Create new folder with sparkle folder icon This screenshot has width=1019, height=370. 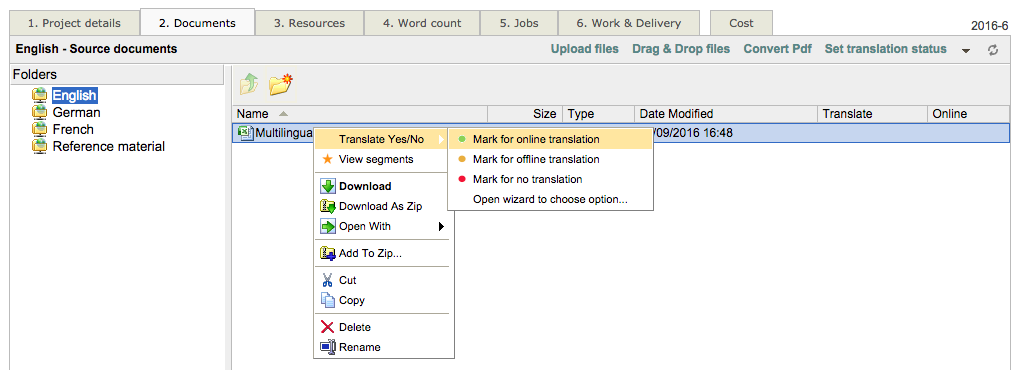point(281,84)
